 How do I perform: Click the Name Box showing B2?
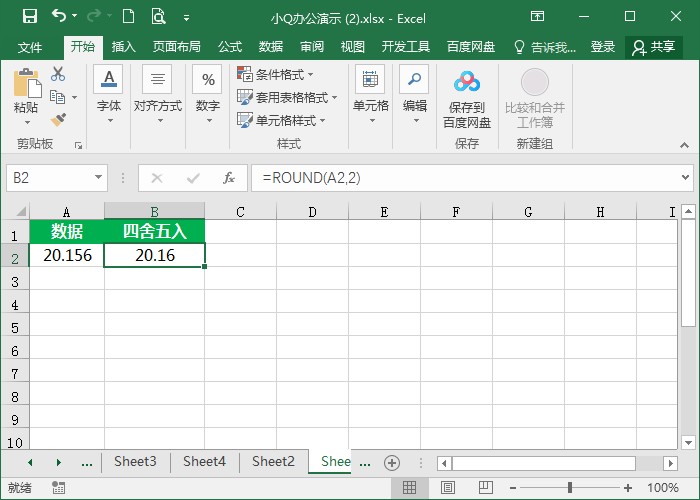coord(48,178)
